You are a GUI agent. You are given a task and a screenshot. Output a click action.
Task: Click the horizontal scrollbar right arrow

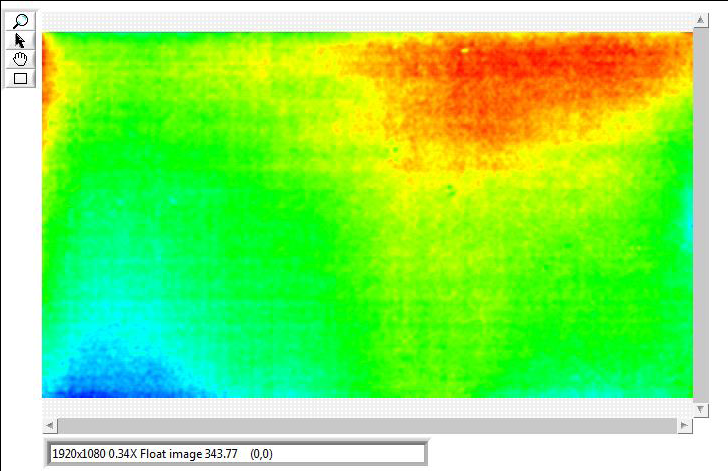[x=685, y=425]
